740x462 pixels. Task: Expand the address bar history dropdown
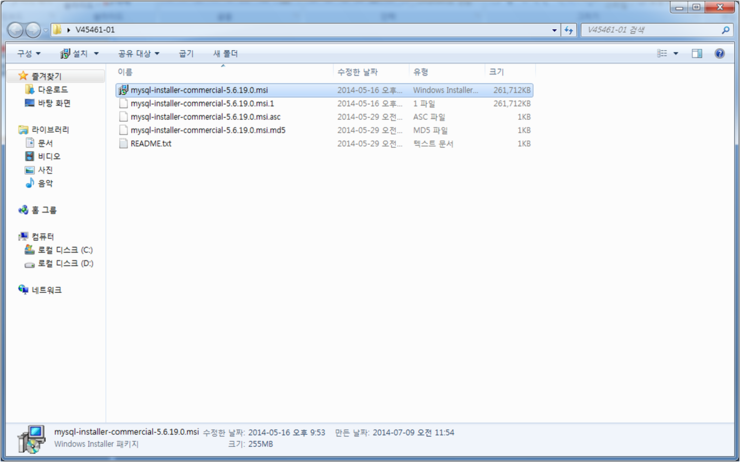(554, 30)
